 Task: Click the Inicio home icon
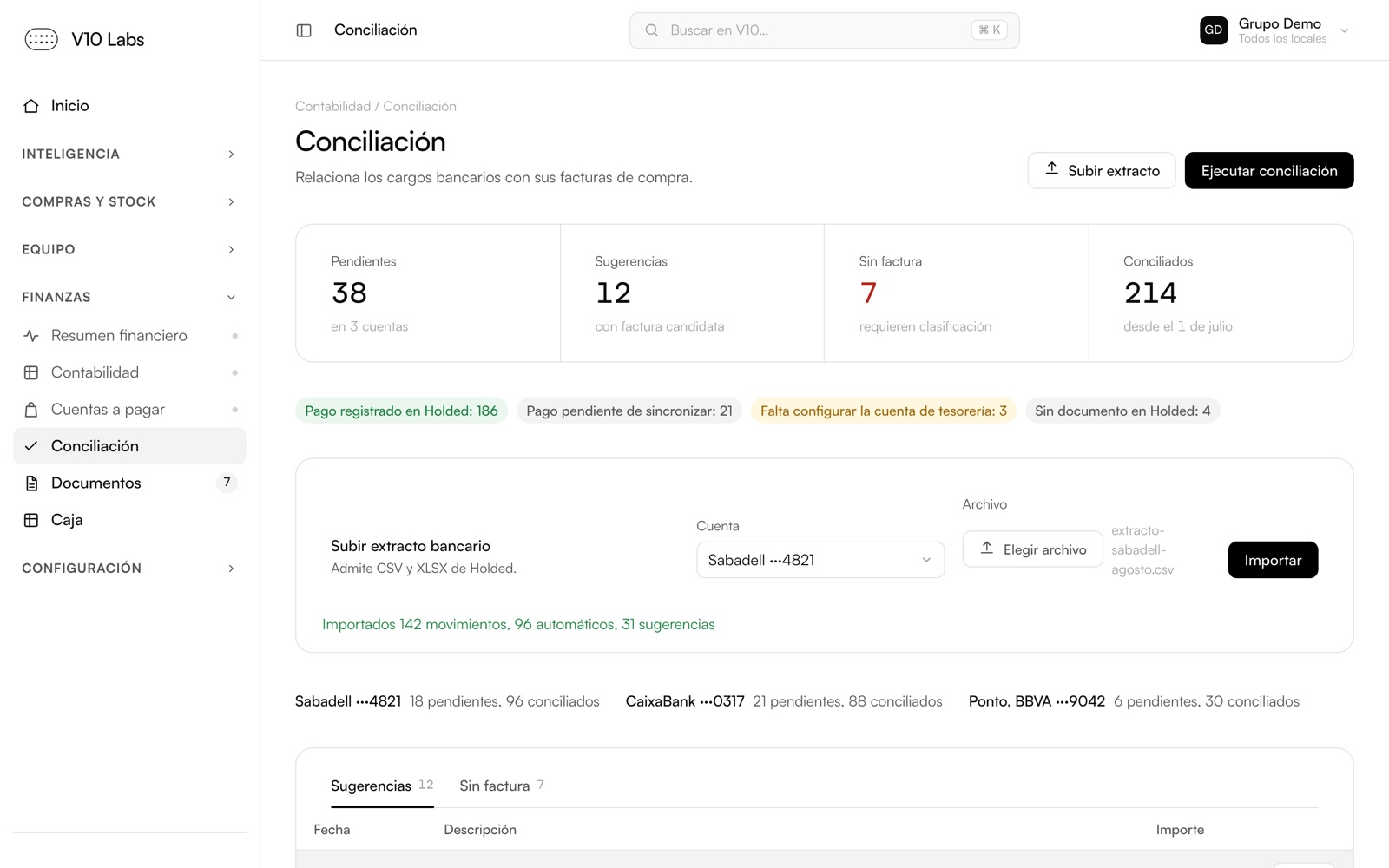(31, 106)
